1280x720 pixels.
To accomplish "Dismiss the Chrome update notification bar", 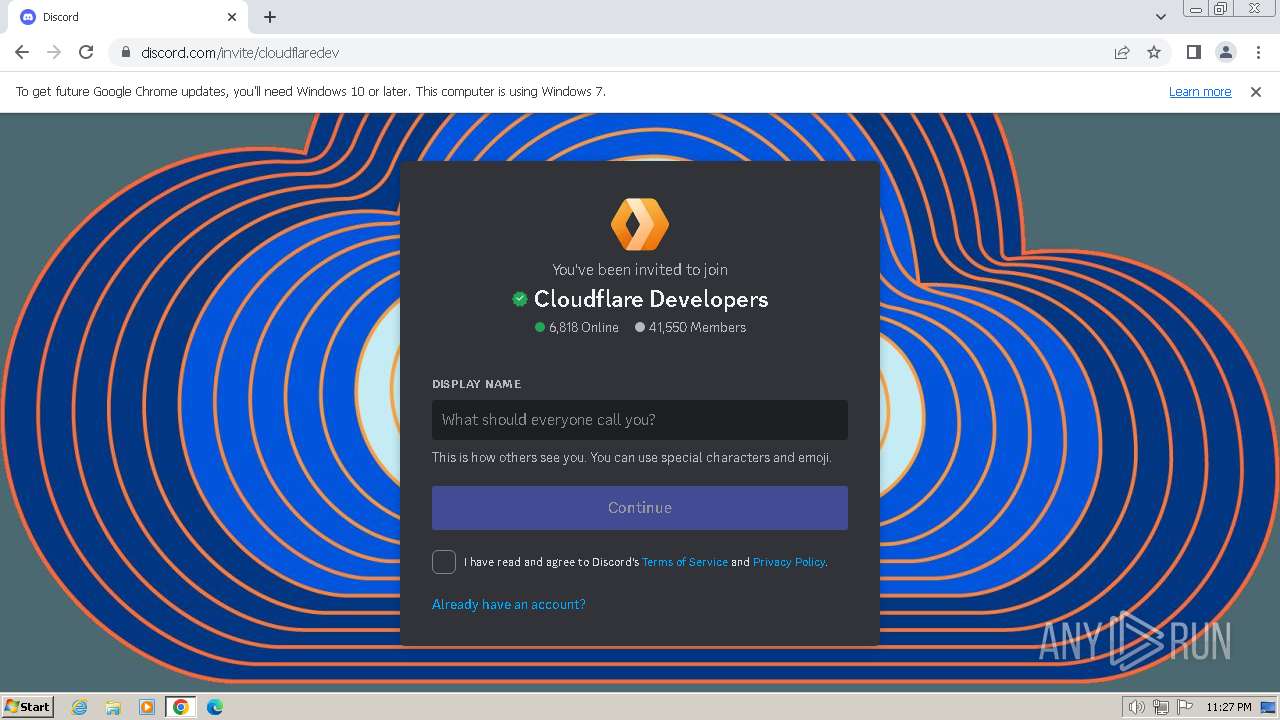I will (1256, 91).
